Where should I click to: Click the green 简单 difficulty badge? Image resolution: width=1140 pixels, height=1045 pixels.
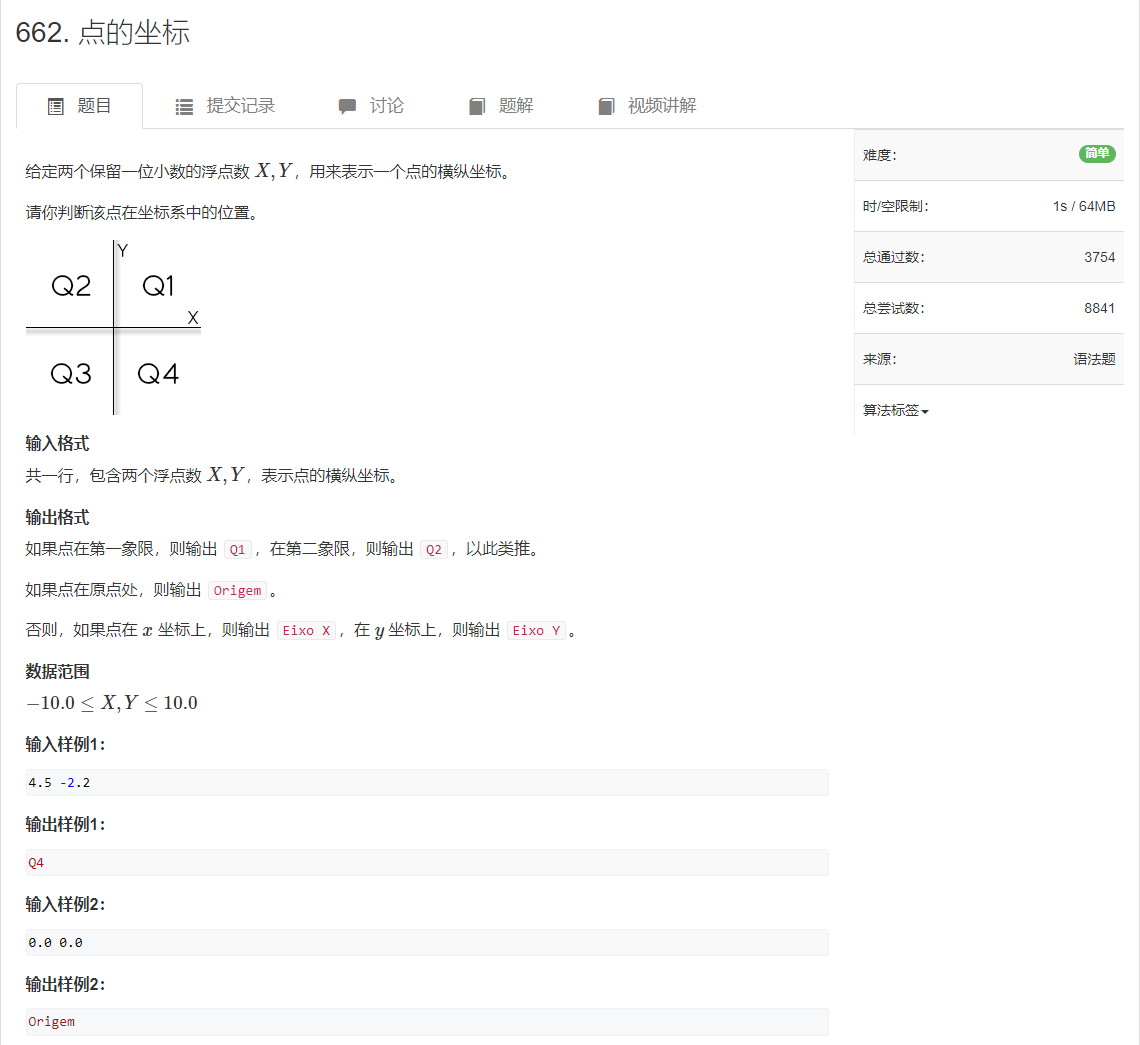pyautogui.click(x=1097, y=153)
